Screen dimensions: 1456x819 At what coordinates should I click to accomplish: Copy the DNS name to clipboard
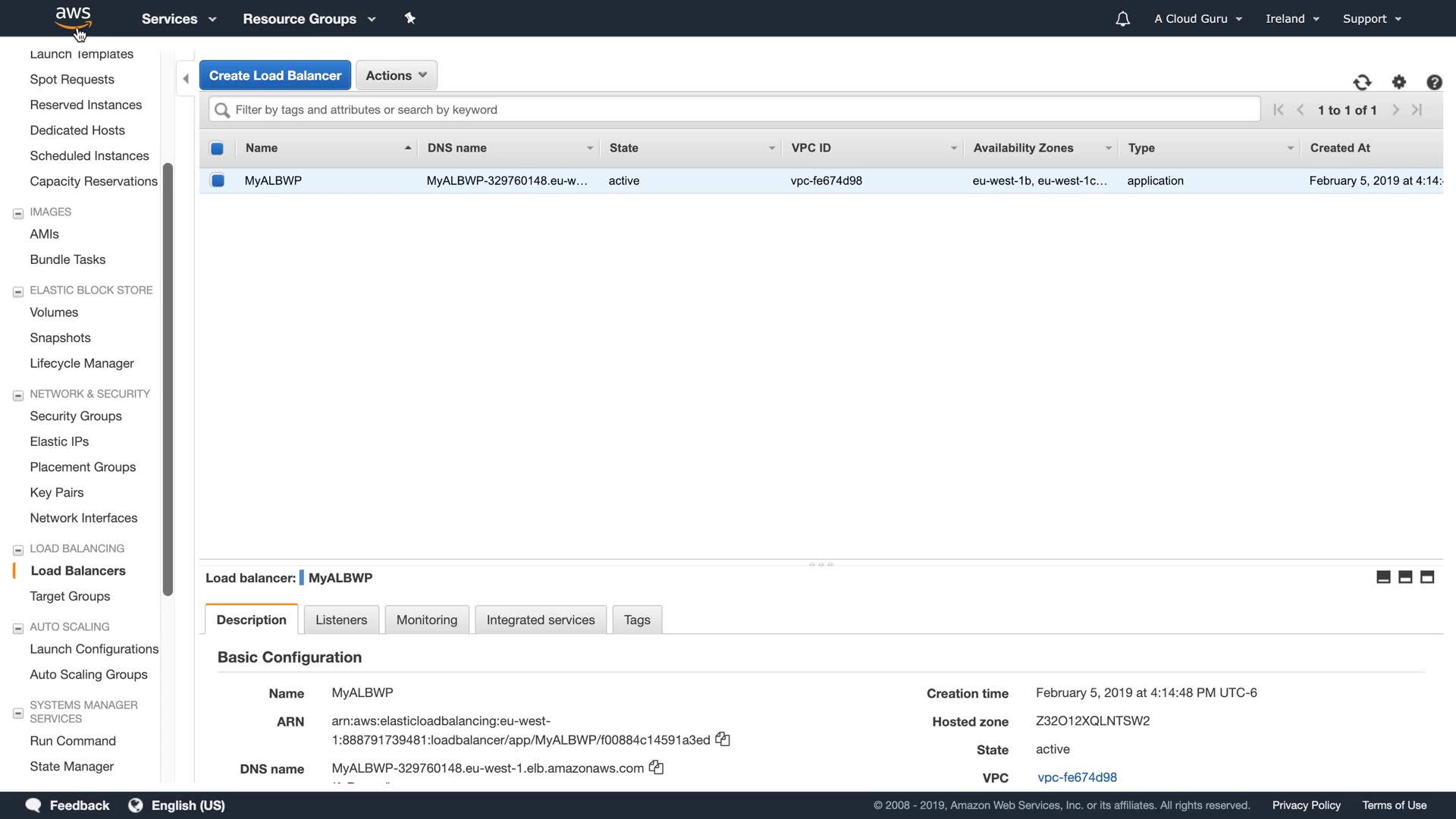pos(657,767)
